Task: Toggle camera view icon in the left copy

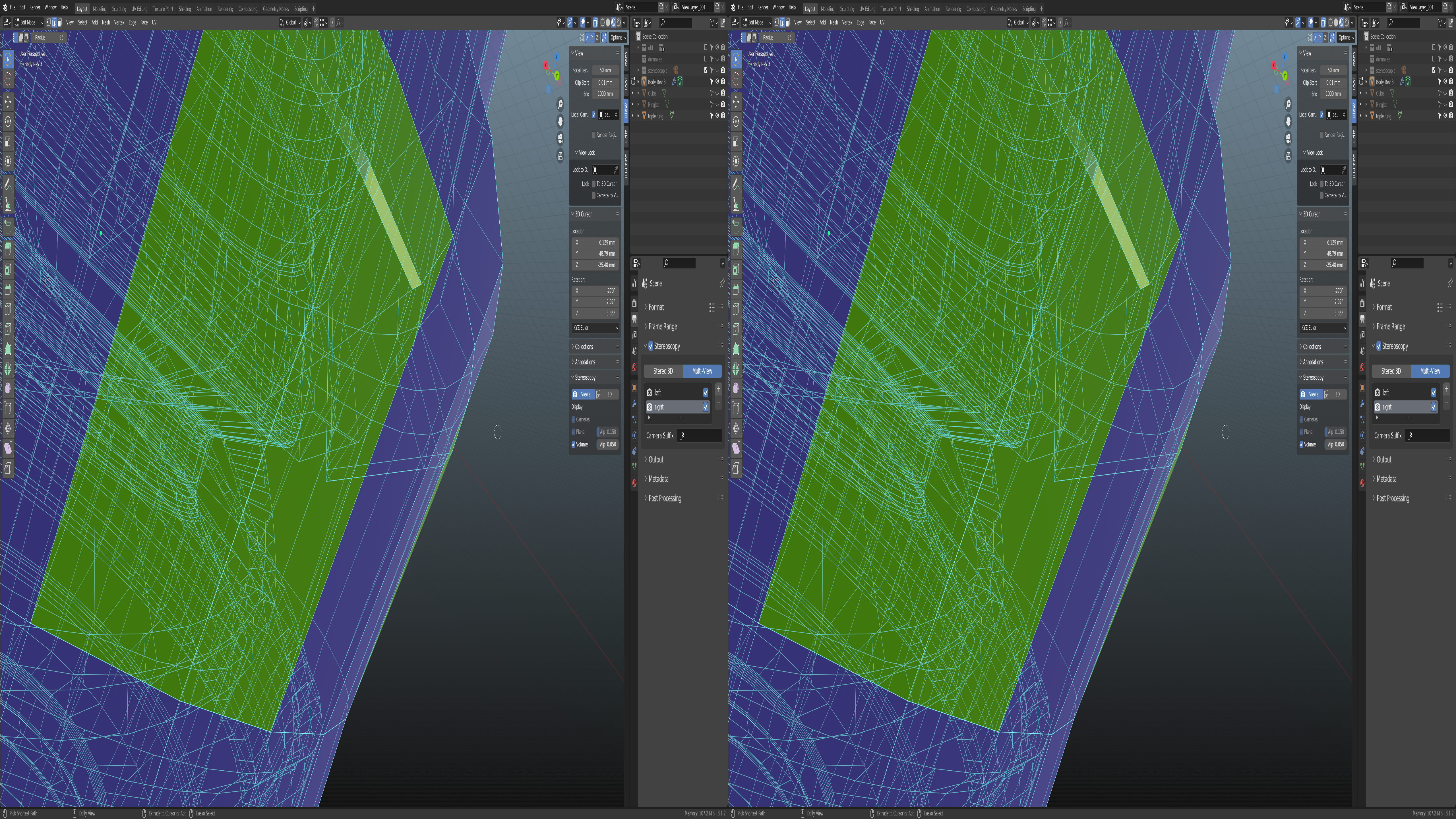Action: [x=560, y=138]
